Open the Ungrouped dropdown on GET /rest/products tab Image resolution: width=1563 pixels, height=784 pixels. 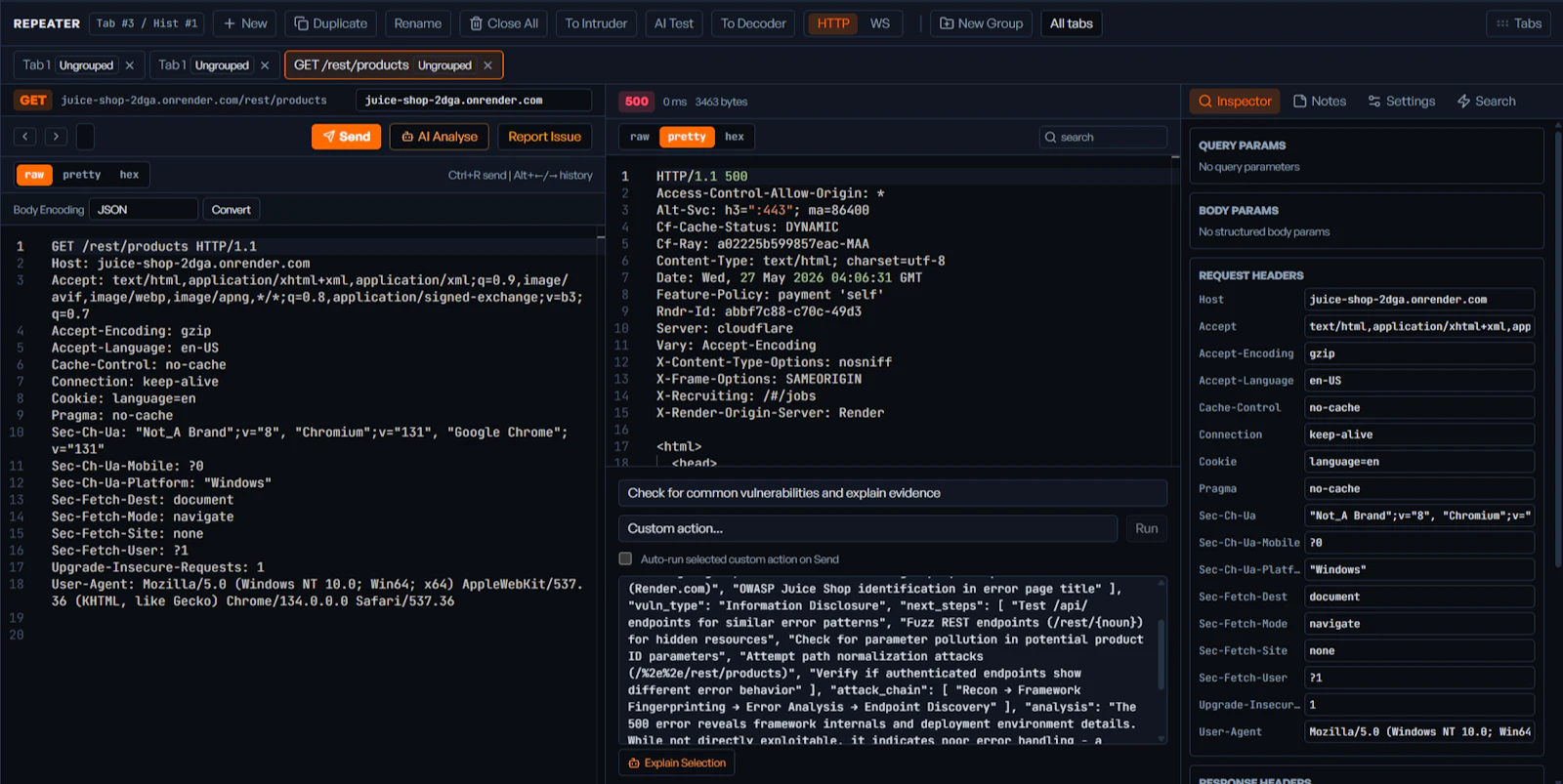[x=444, y=65]
